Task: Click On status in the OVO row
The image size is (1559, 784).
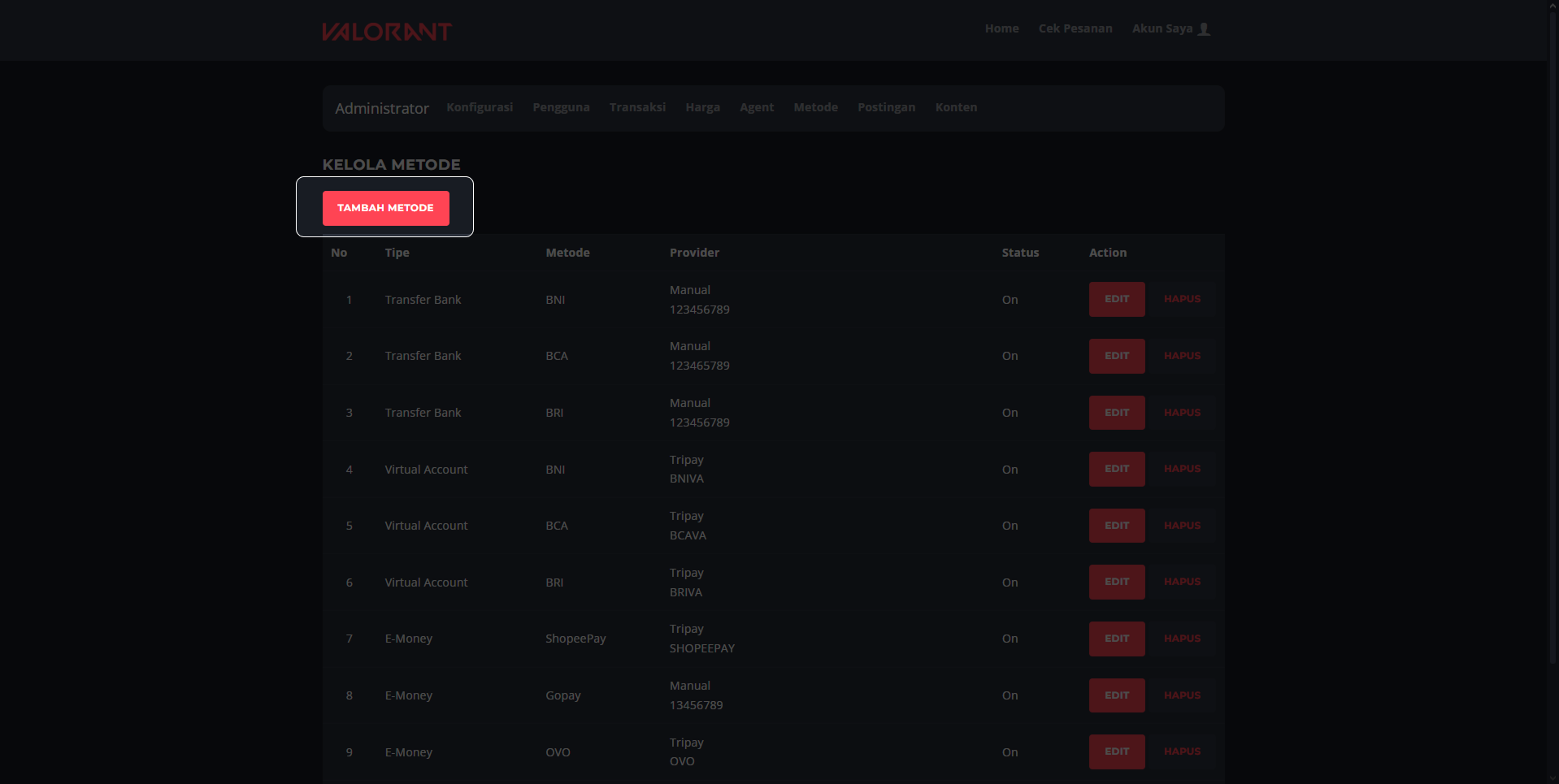Action: click(x=1010, y=752)
